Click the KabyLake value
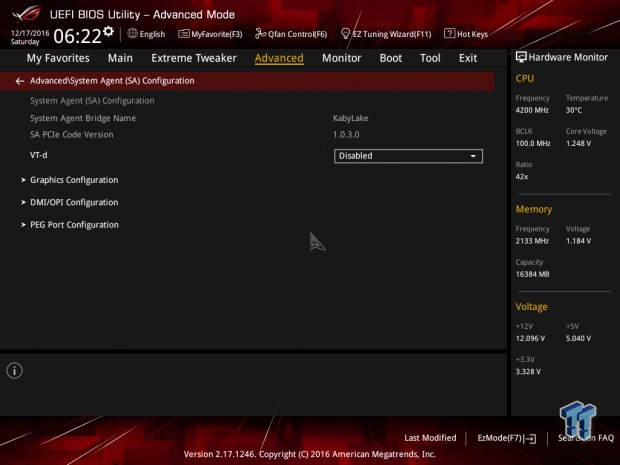620x465 pixels. pos(351,118)
